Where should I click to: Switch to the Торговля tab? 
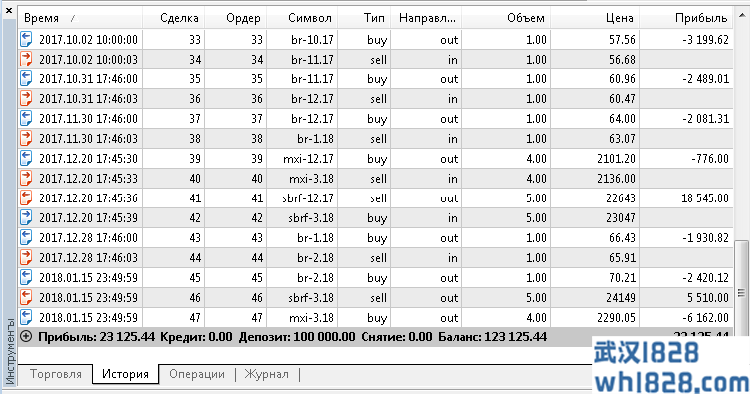pos(55,374)
